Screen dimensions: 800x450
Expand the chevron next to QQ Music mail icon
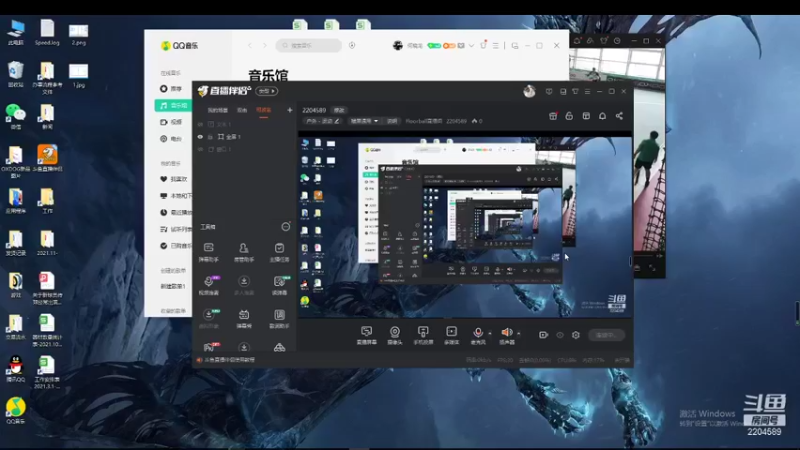(471, 45)
